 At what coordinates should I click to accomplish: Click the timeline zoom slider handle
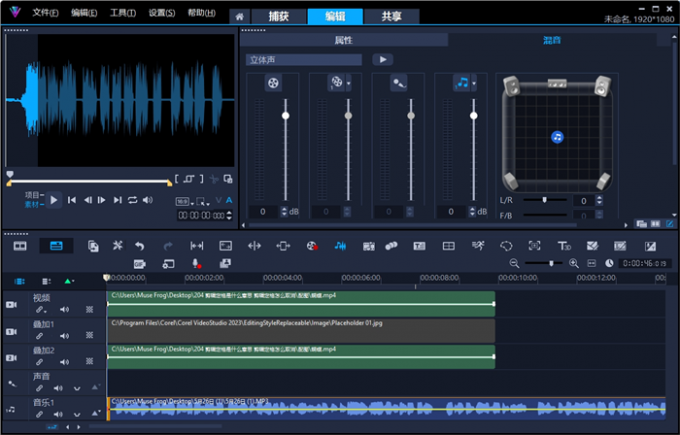pyautogui.click(x=551, y=263)
